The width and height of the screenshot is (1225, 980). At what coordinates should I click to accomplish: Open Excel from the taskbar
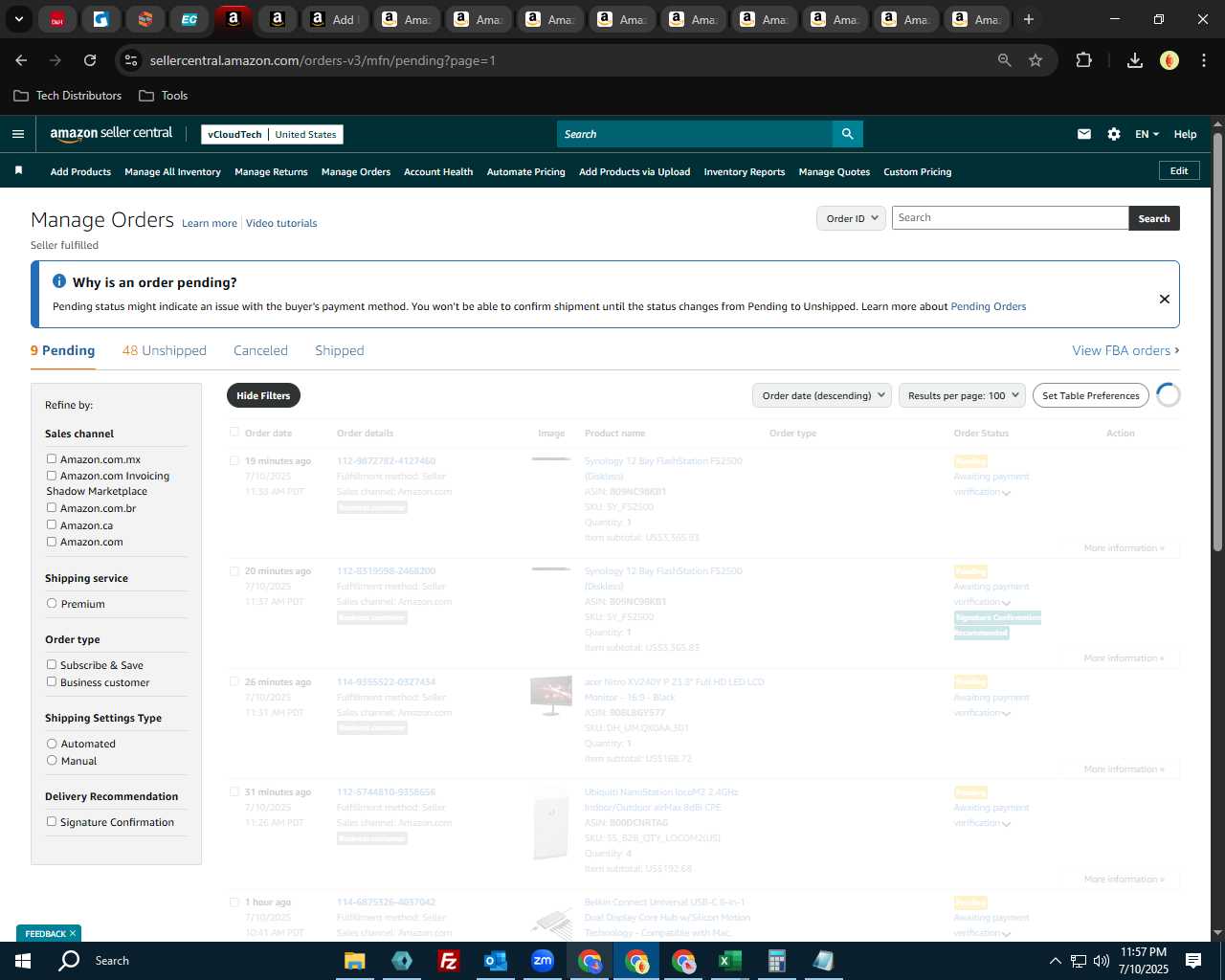tap(729, 961)
